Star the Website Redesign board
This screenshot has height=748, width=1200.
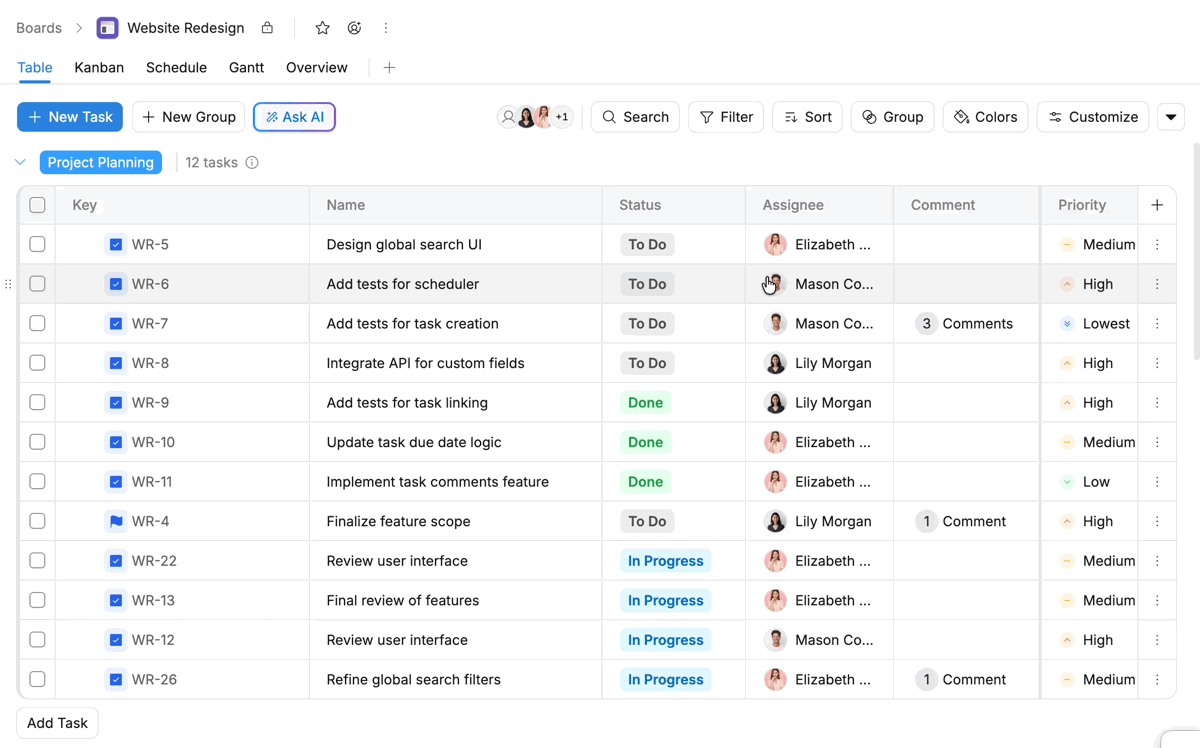click(322, 28)
